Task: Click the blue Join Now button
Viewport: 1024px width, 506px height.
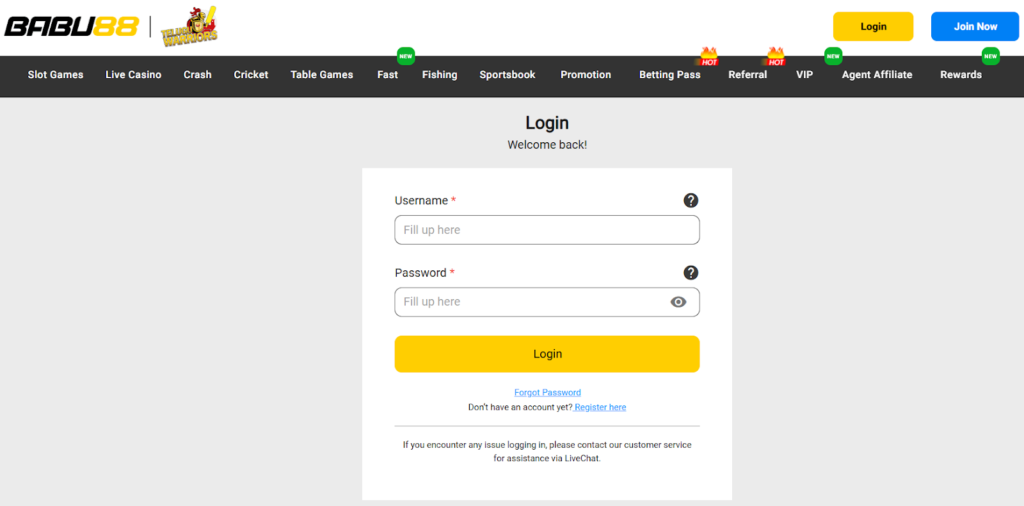Action: 974,27
